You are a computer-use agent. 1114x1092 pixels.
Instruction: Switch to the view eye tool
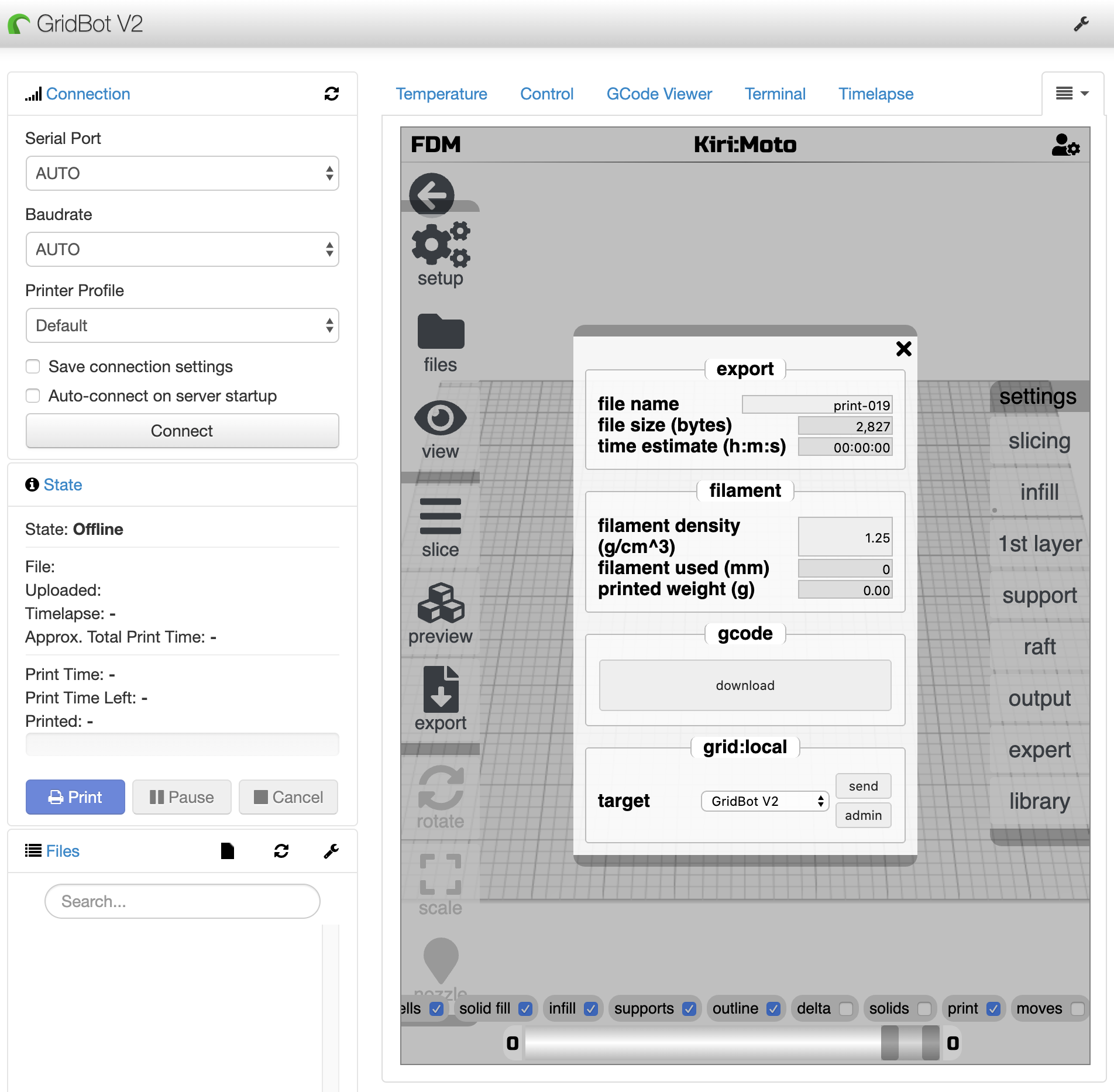[x=441, y=430]
